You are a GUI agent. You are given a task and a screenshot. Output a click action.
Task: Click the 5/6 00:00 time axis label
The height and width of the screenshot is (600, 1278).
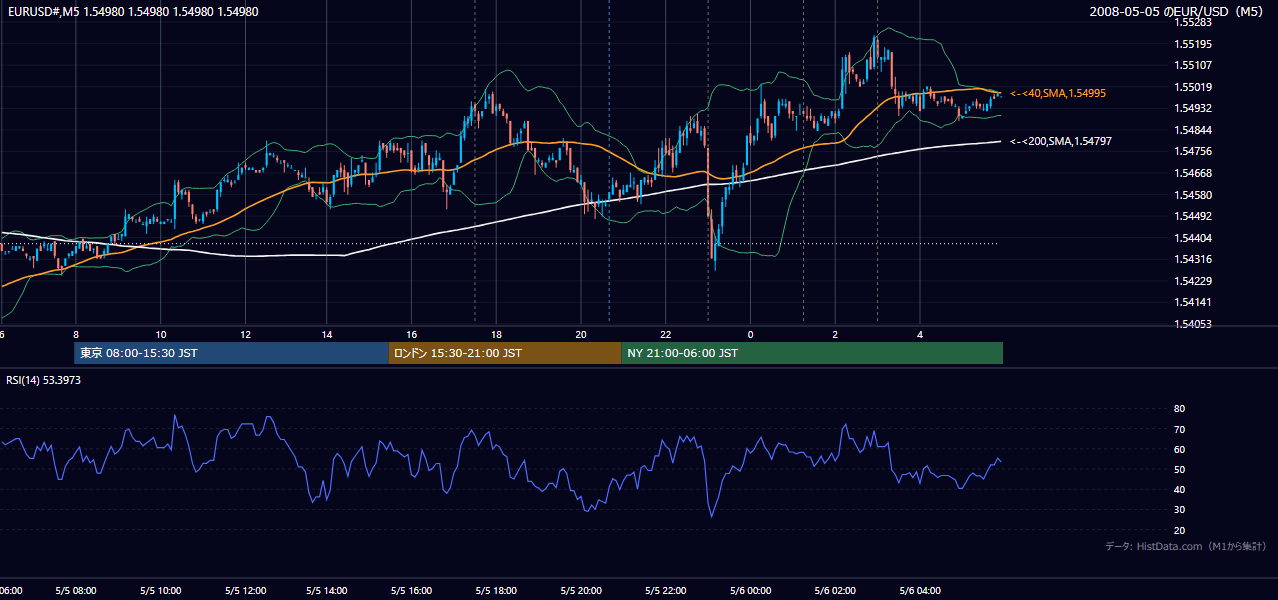(750, 591)
